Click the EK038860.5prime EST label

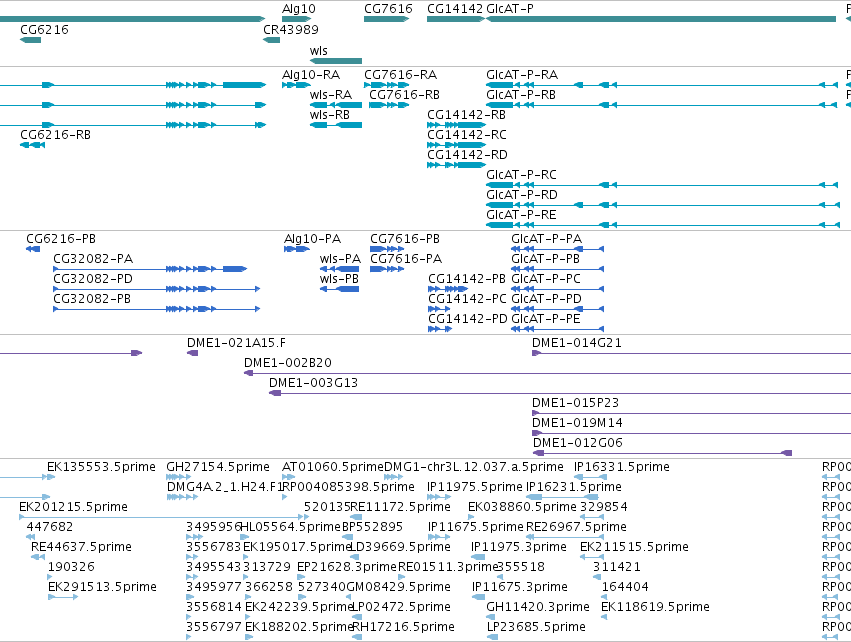pyautogui.click(x=522, y=506)
